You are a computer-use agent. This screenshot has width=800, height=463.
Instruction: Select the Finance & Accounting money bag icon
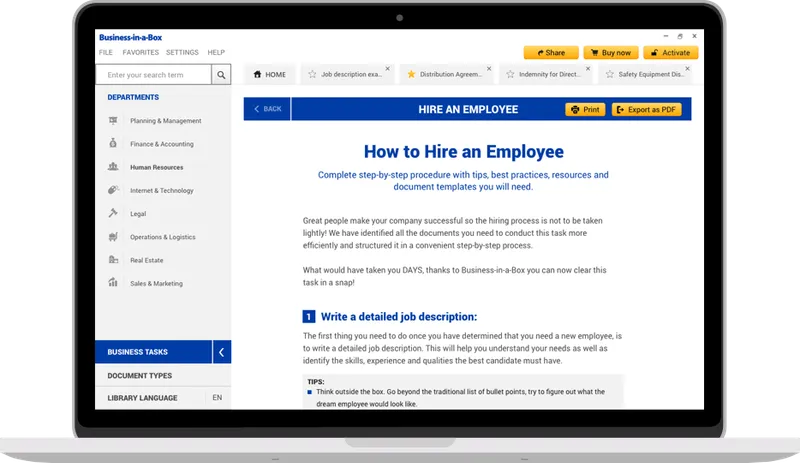point(113,143)
